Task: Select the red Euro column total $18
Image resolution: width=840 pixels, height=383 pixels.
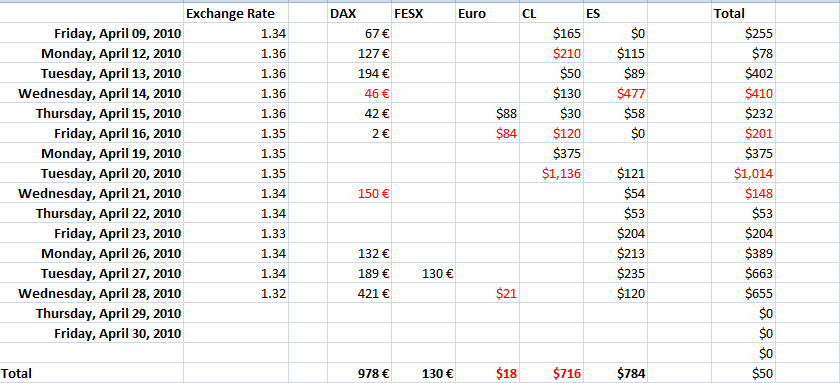Action: (x=487, y=373)
